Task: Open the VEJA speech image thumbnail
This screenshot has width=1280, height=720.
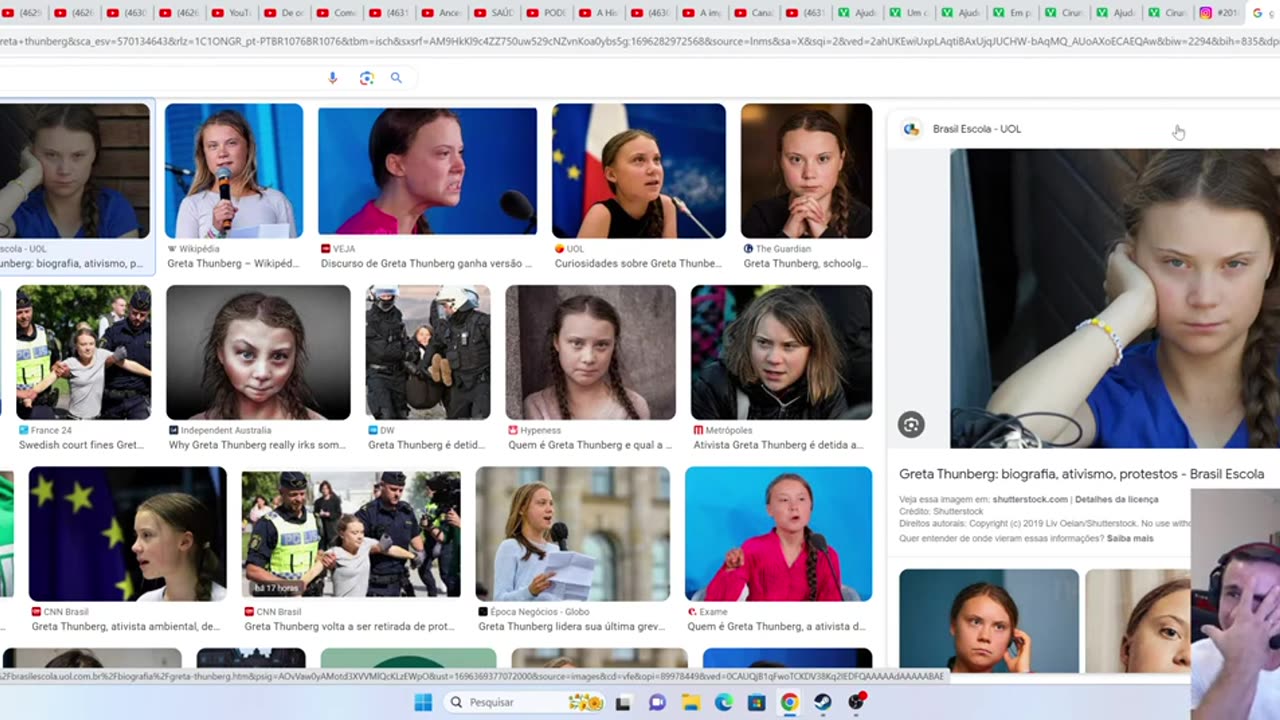Action: 427,171
